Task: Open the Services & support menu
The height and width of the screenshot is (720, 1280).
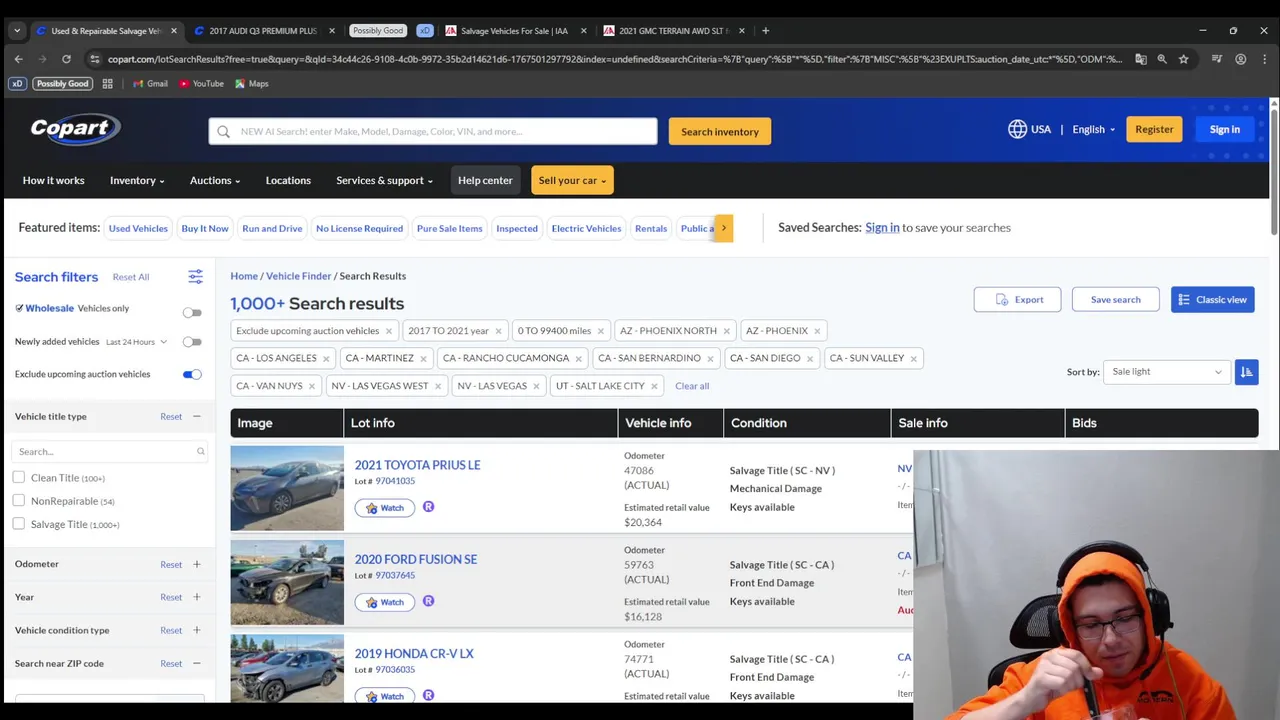Action: [x=384, y=180]
